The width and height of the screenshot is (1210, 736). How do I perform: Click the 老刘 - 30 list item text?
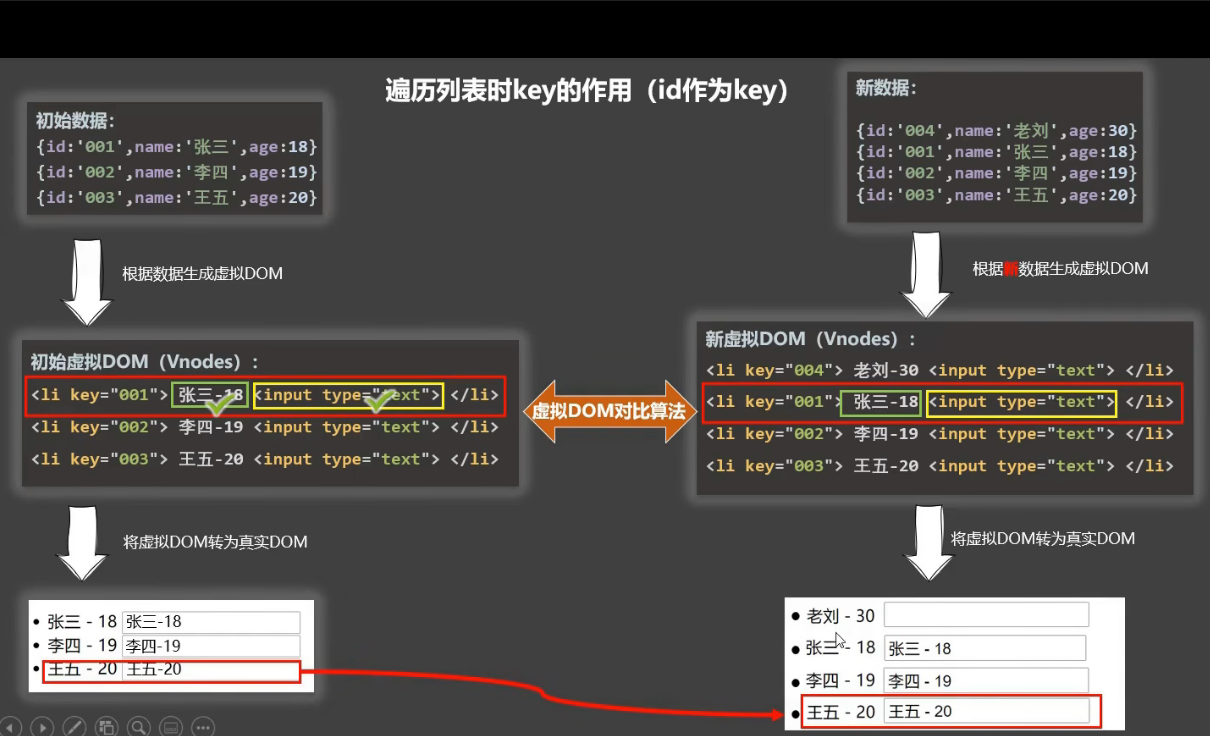point(841,616)
